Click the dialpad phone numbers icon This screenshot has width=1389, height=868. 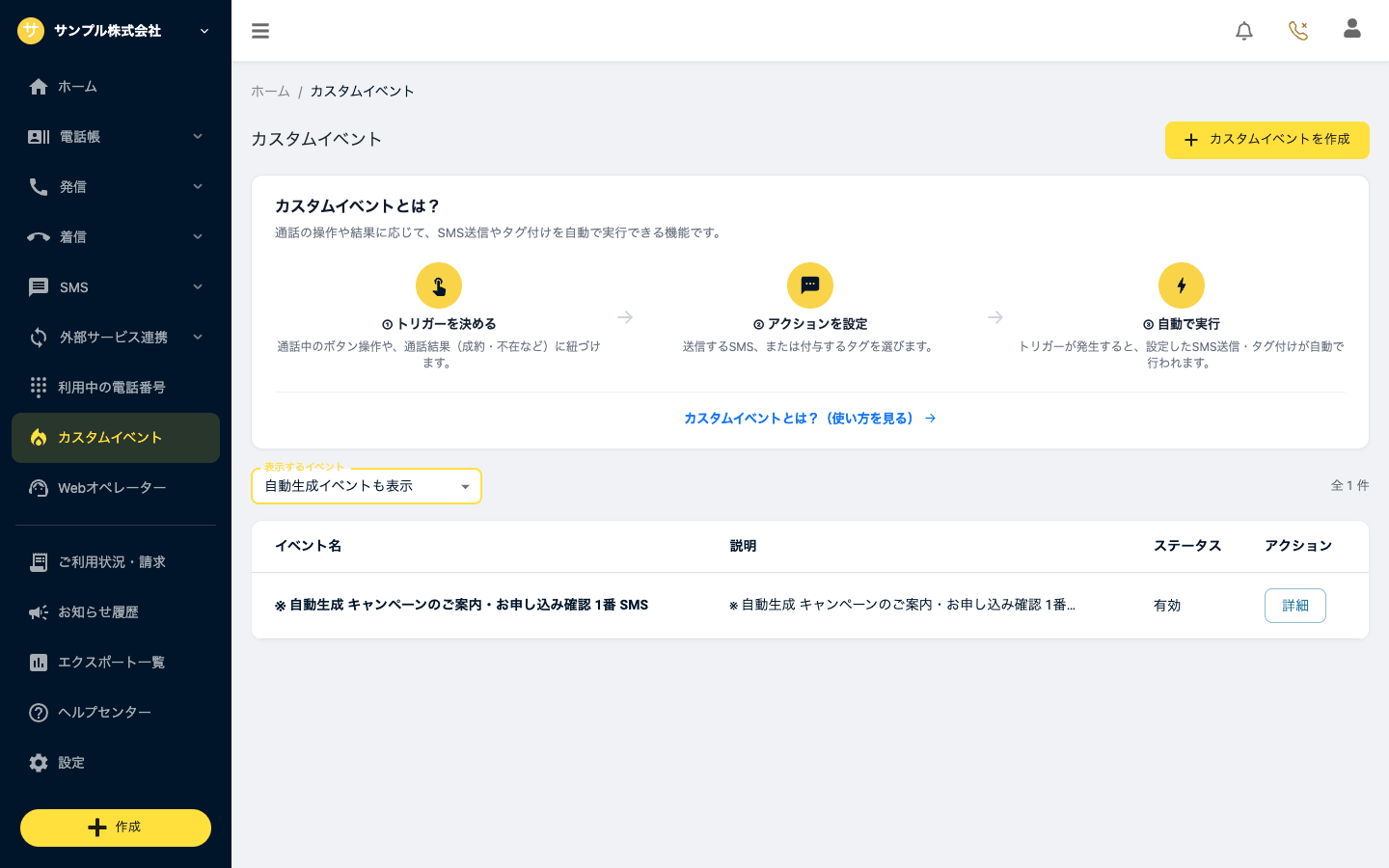[39, 388]
